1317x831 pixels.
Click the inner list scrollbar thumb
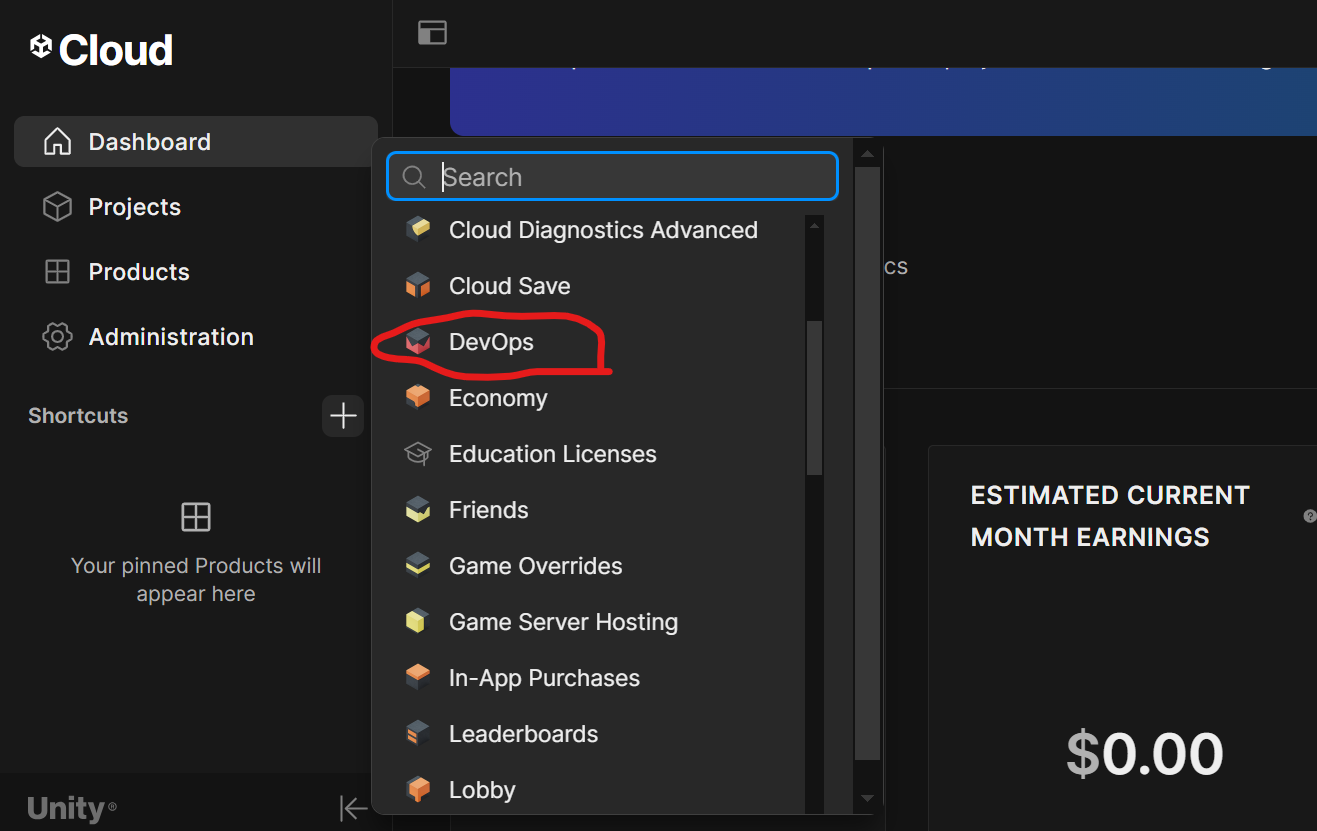[814, 398]
